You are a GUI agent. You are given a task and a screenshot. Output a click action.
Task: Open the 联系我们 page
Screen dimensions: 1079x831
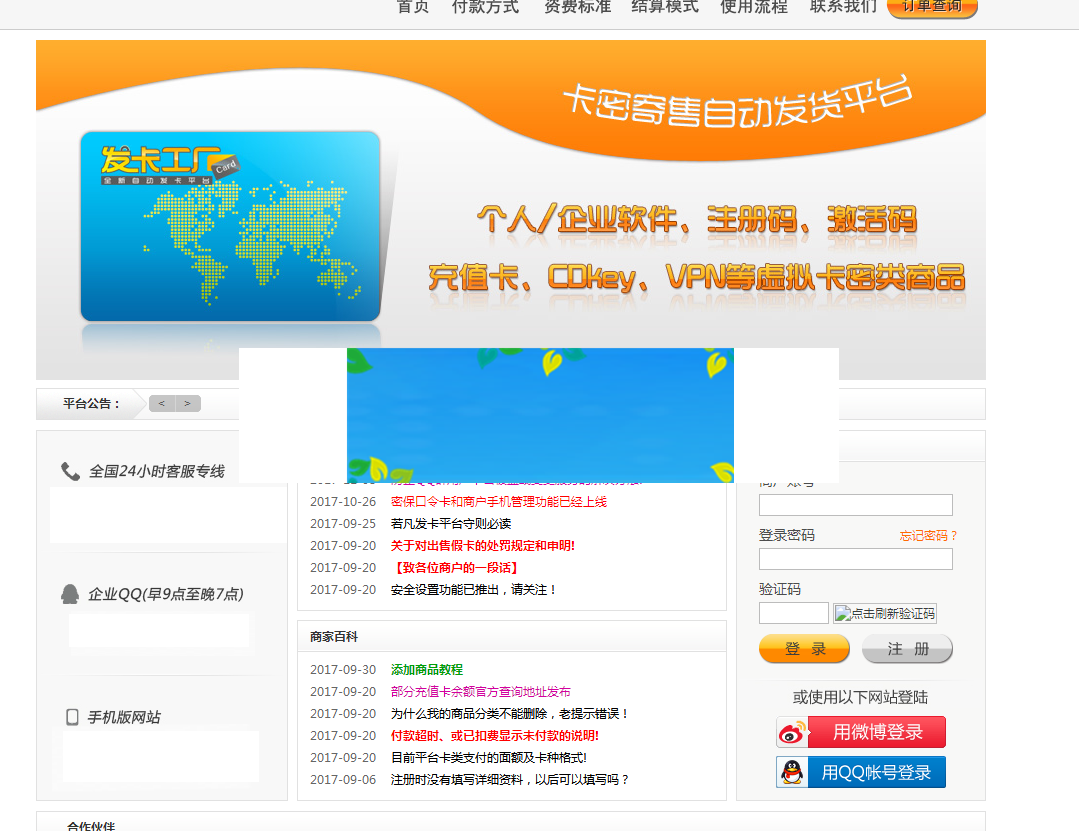click(x=841, y=7)
